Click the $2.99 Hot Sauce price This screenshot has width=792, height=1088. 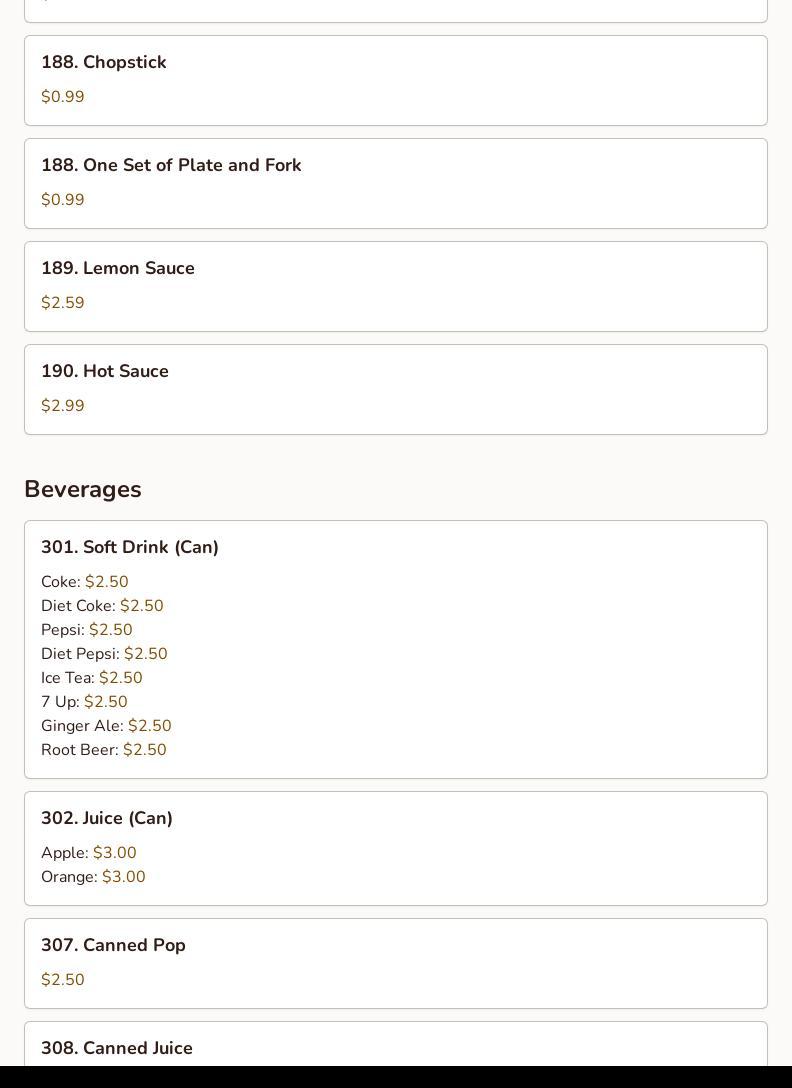[x=63, y=406]
